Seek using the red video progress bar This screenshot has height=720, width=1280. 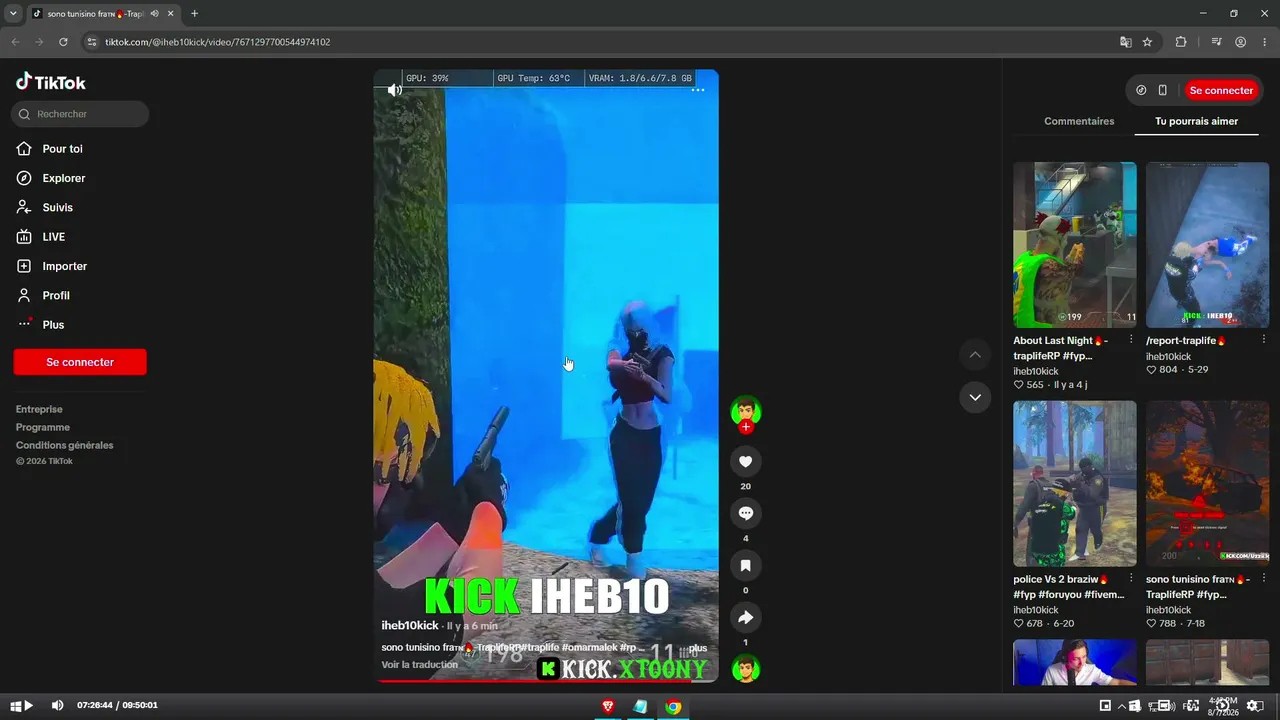(546, 681)
